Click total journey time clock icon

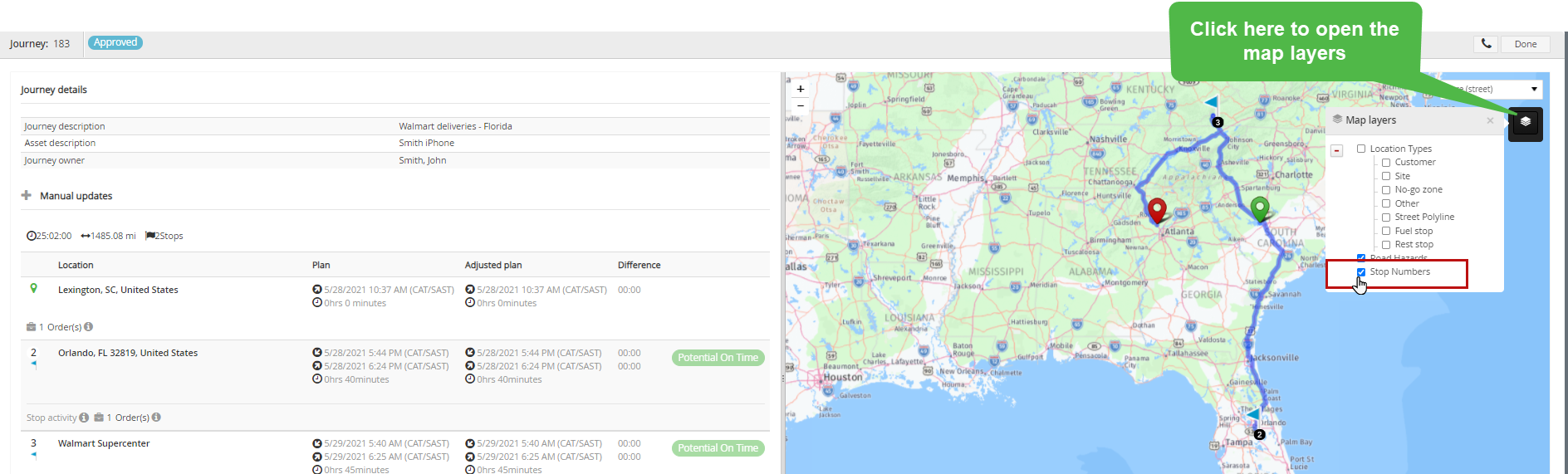click(x=32, y=236)
